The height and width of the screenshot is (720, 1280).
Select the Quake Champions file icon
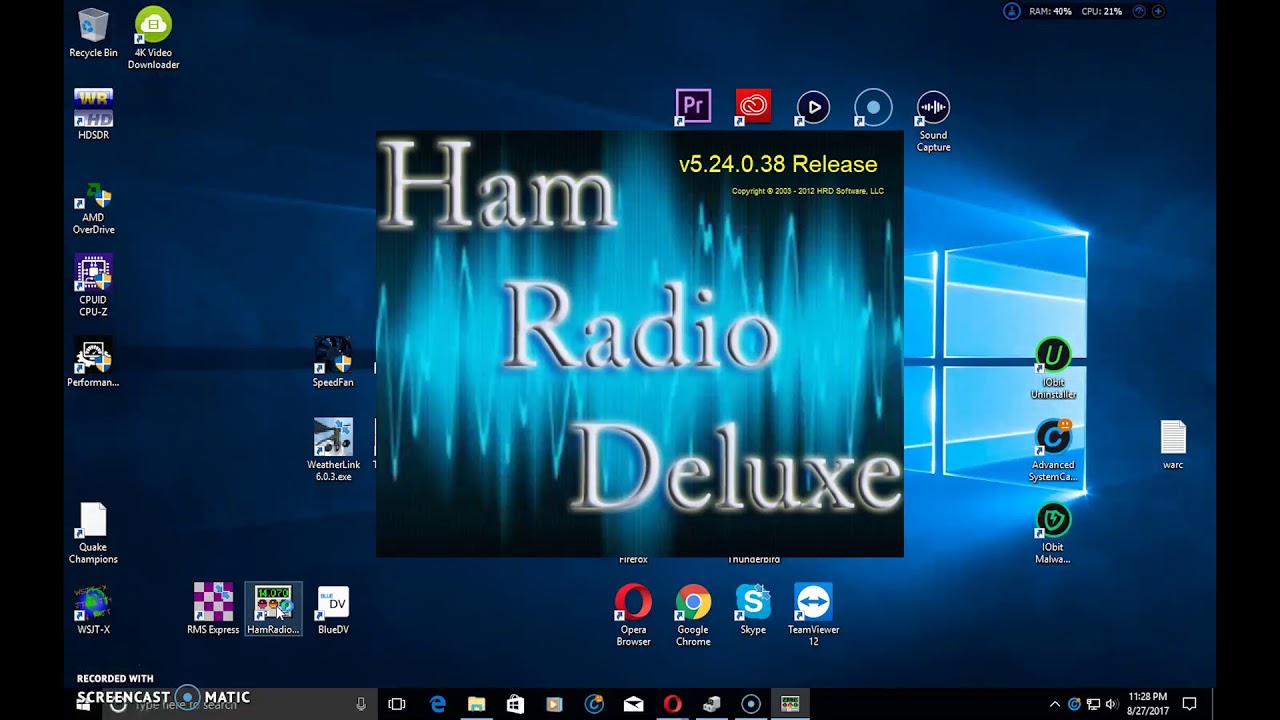[93, 533]
